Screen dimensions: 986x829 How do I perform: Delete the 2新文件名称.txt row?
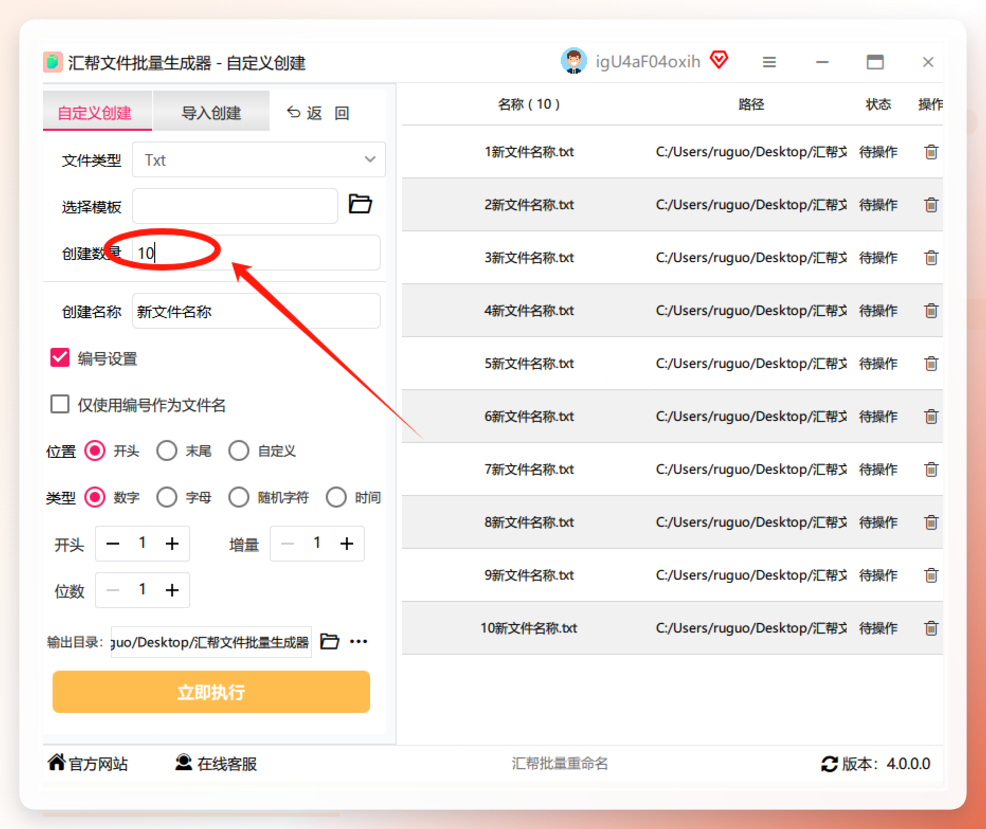tap(931, 204)
